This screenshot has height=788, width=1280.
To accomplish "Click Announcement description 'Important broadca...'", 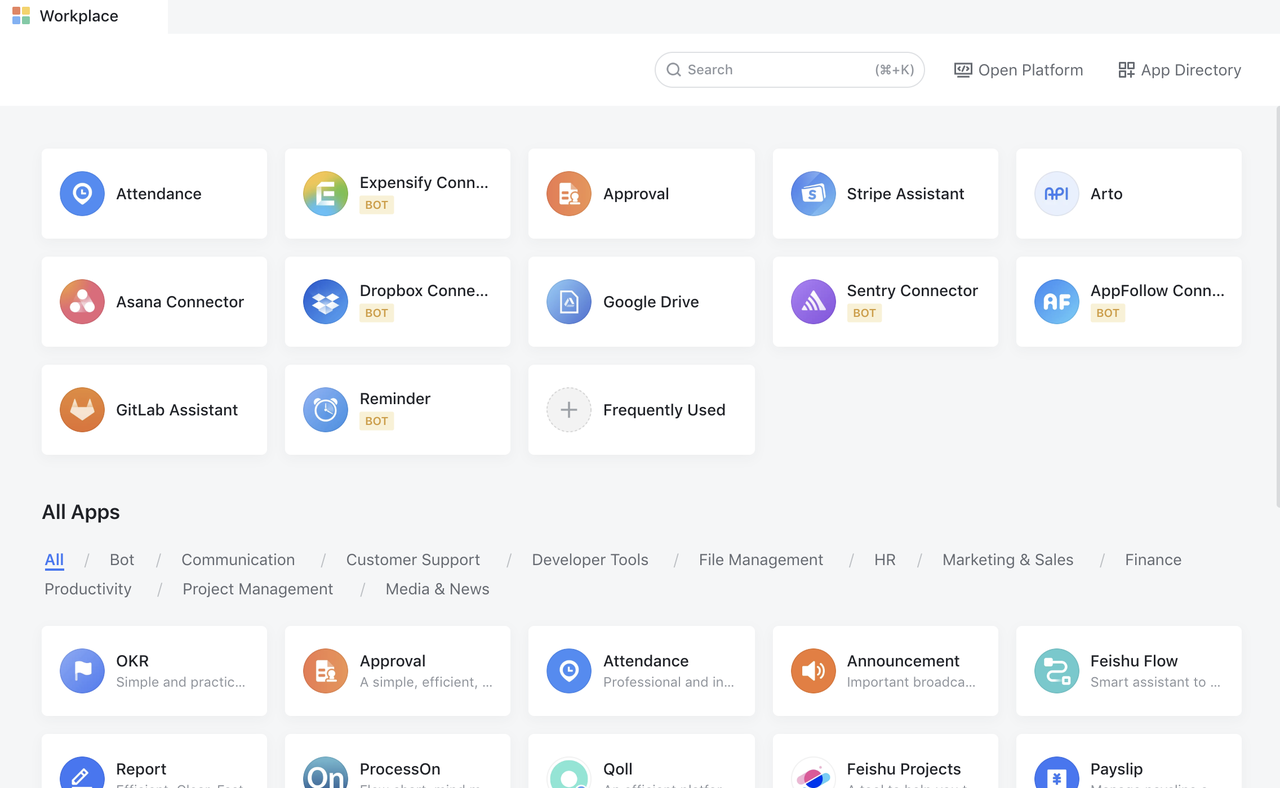I will [911, 682].
